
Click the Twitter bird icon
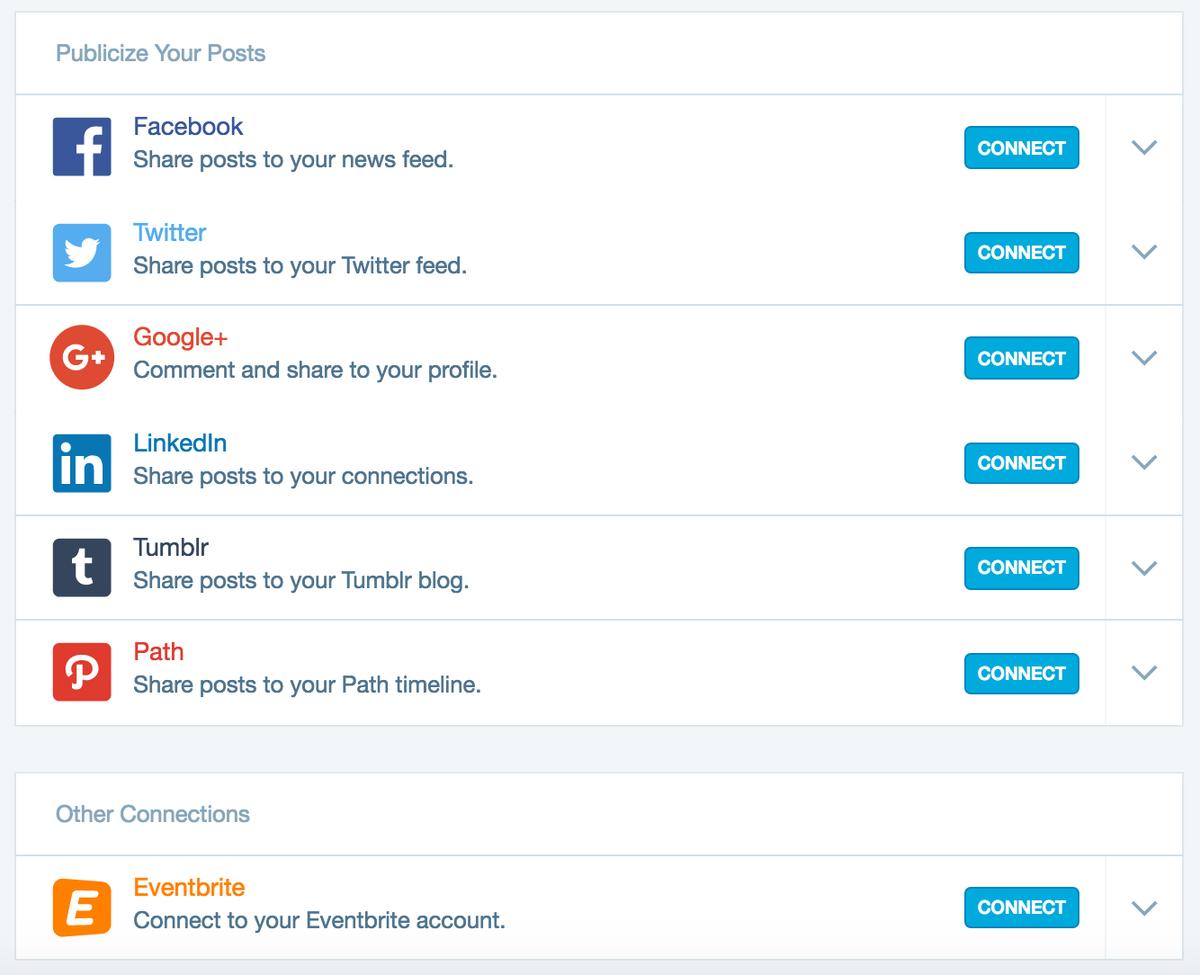pos(82,252)
